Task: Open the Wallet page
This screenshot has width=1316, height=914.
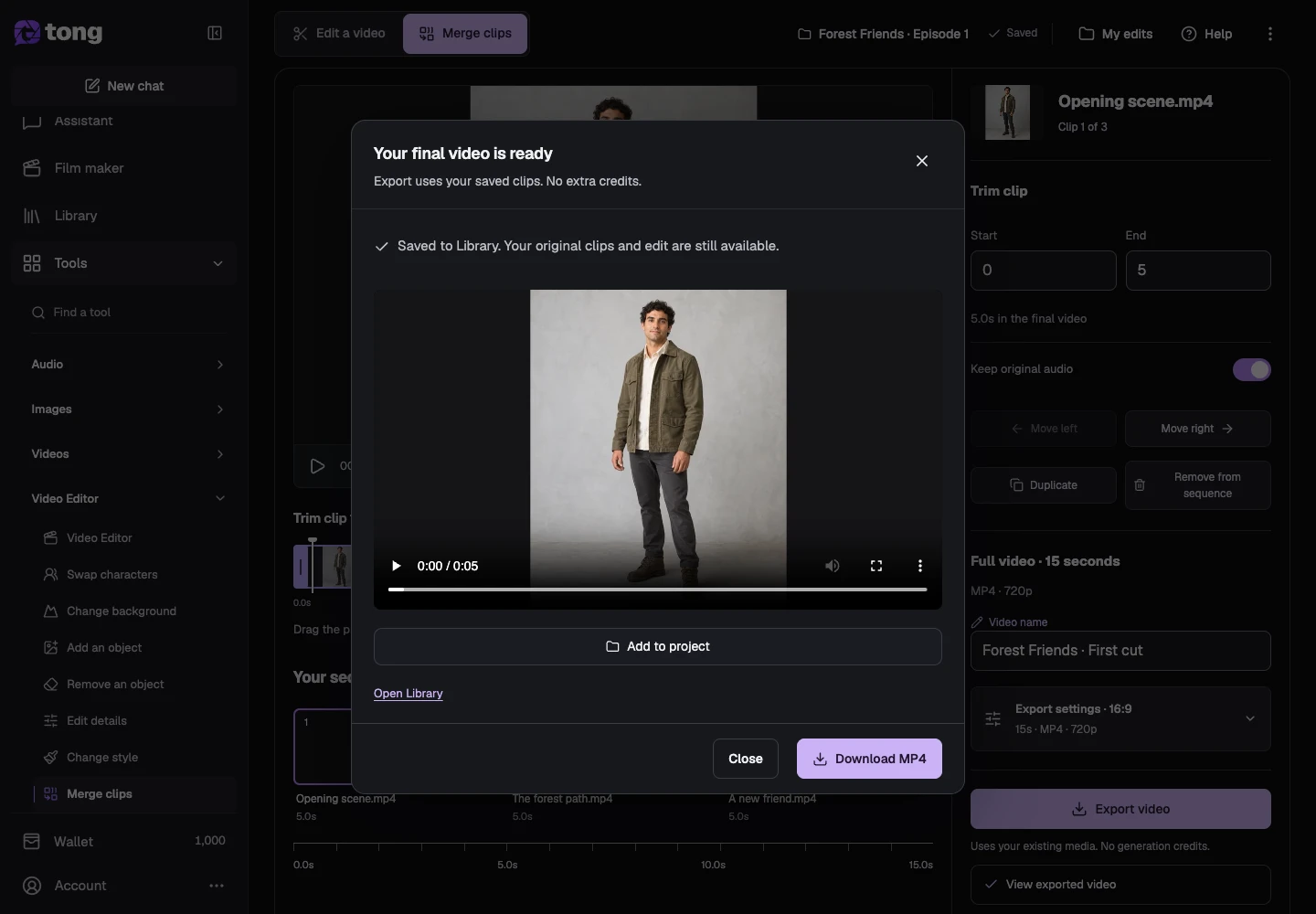Action: [124, 841]
